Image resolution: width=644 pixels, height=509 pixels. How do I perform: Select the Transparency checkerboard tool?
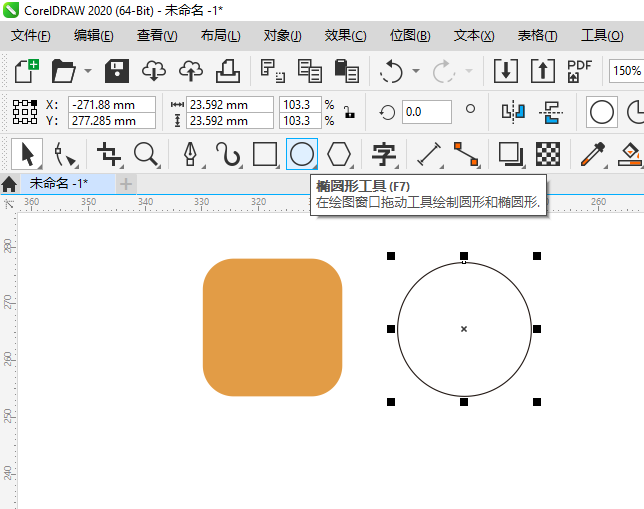[x=548, y=154]
